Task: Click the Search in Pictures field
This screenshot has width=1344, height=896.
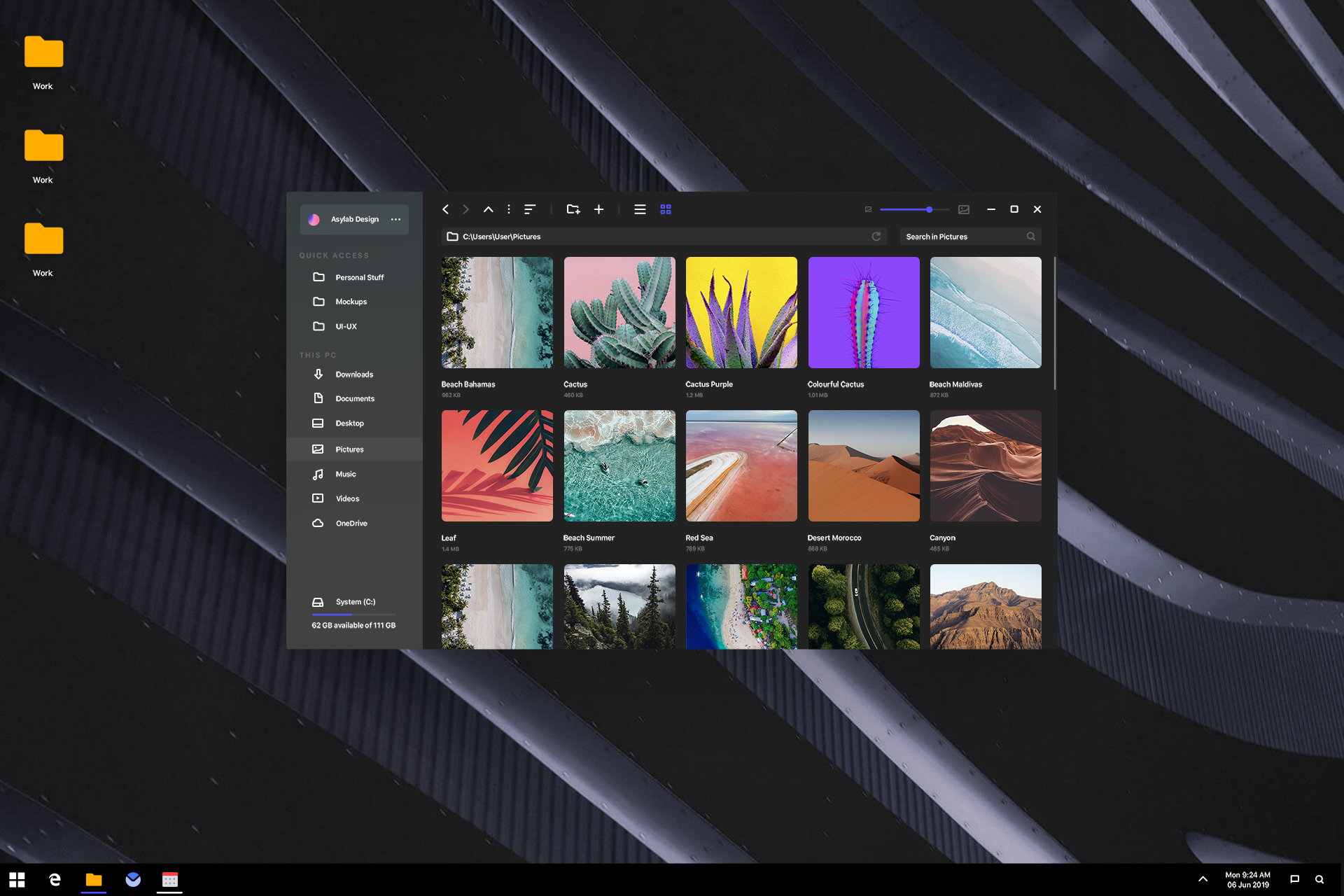Action: (x=962, y=237)
